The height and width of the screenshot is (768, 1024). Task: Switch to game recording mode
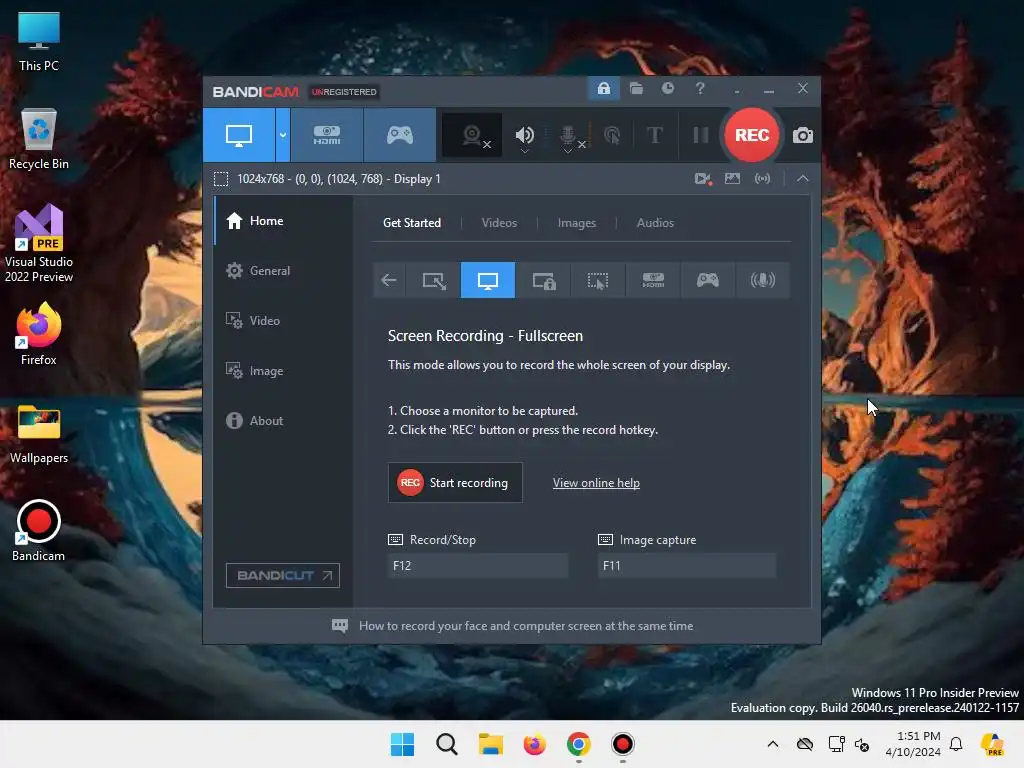click(400, 135)
